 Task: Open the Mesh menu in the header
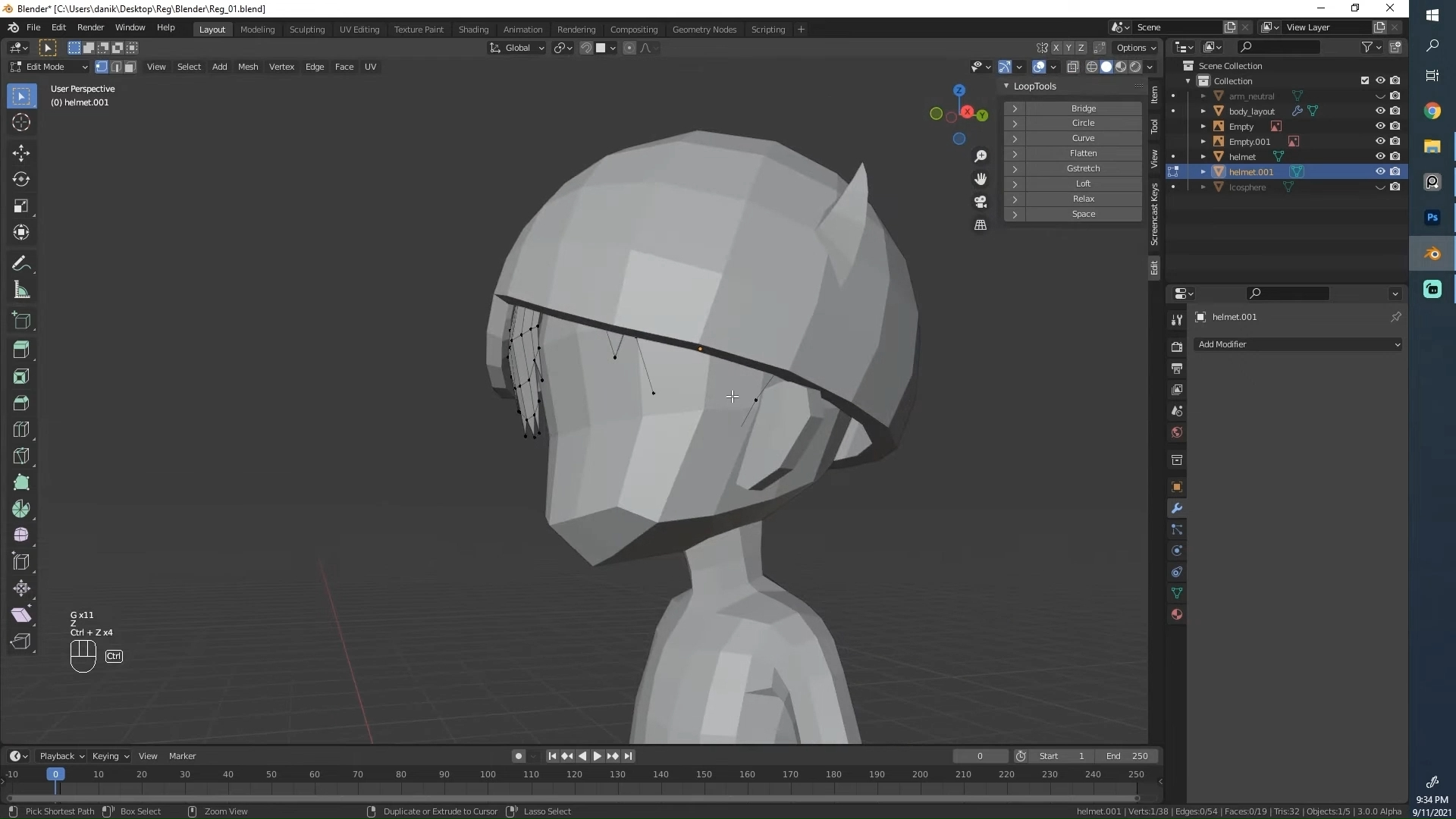coord(248,67)
